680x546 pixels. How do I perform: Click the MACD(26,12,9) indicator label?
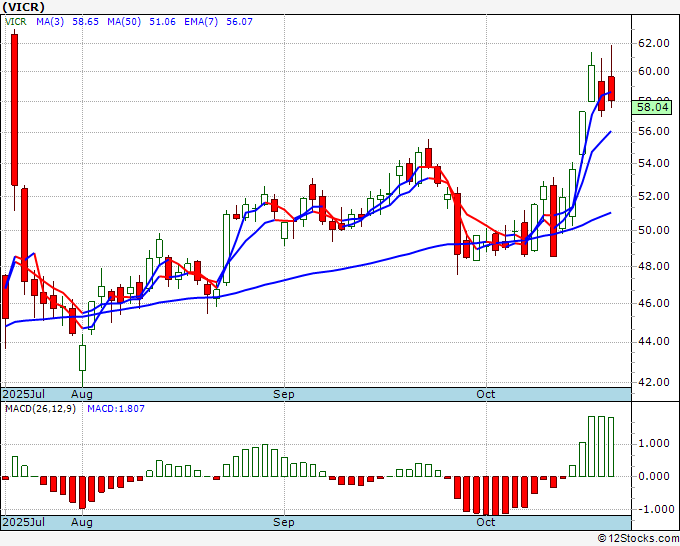(40, 409)
